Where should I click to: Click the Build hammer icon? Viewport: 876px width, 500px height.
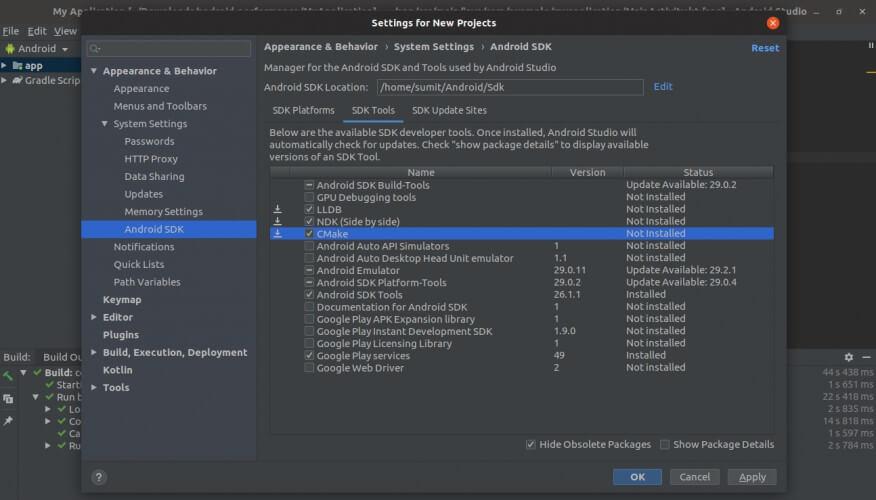point(8,377)
